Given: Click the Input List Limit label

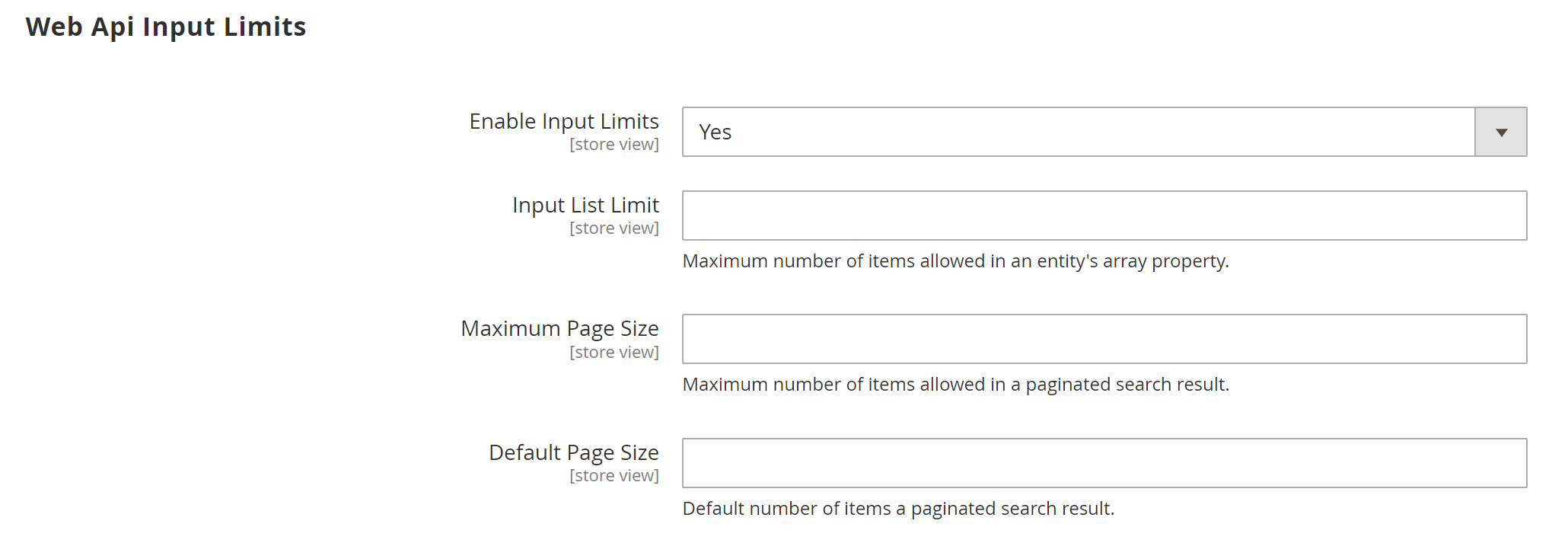Looking at the screenshot, I should [x=585, y=206].
